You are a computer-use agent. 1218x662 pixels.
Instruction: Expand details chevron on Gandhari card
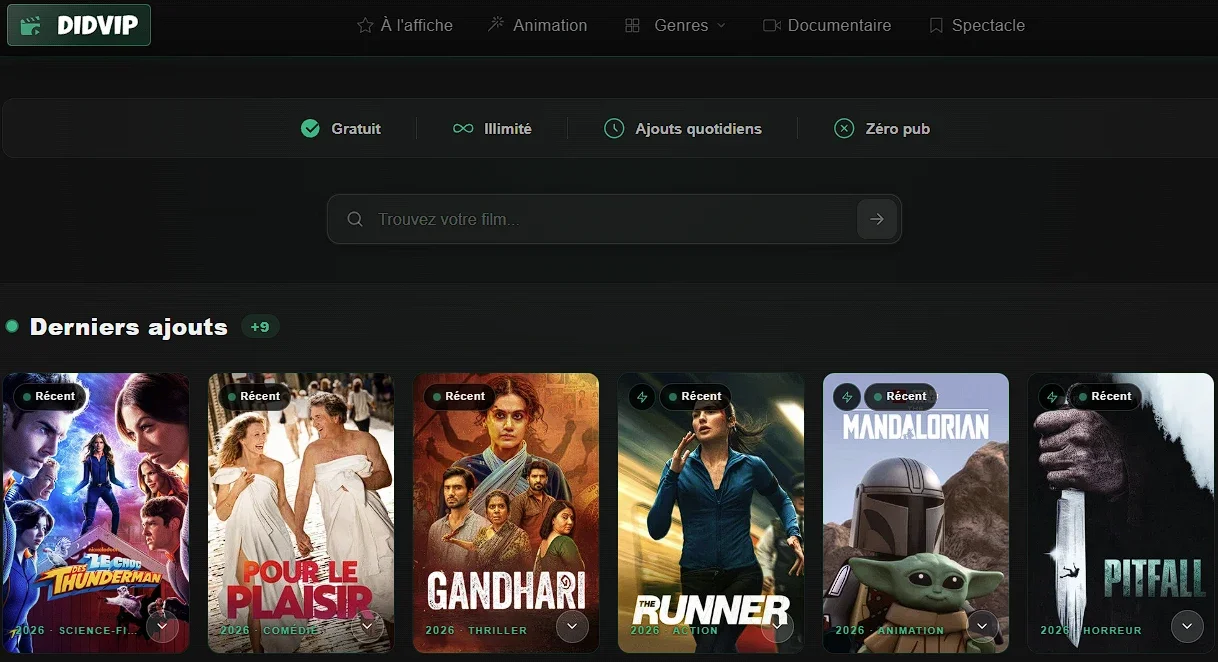pos(572,627)
